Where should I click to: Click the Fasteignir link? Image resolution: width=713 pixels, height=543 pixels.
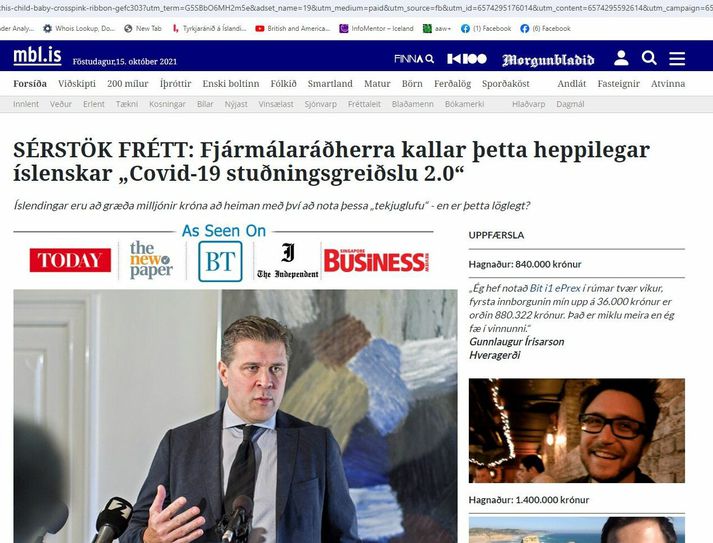618,84
